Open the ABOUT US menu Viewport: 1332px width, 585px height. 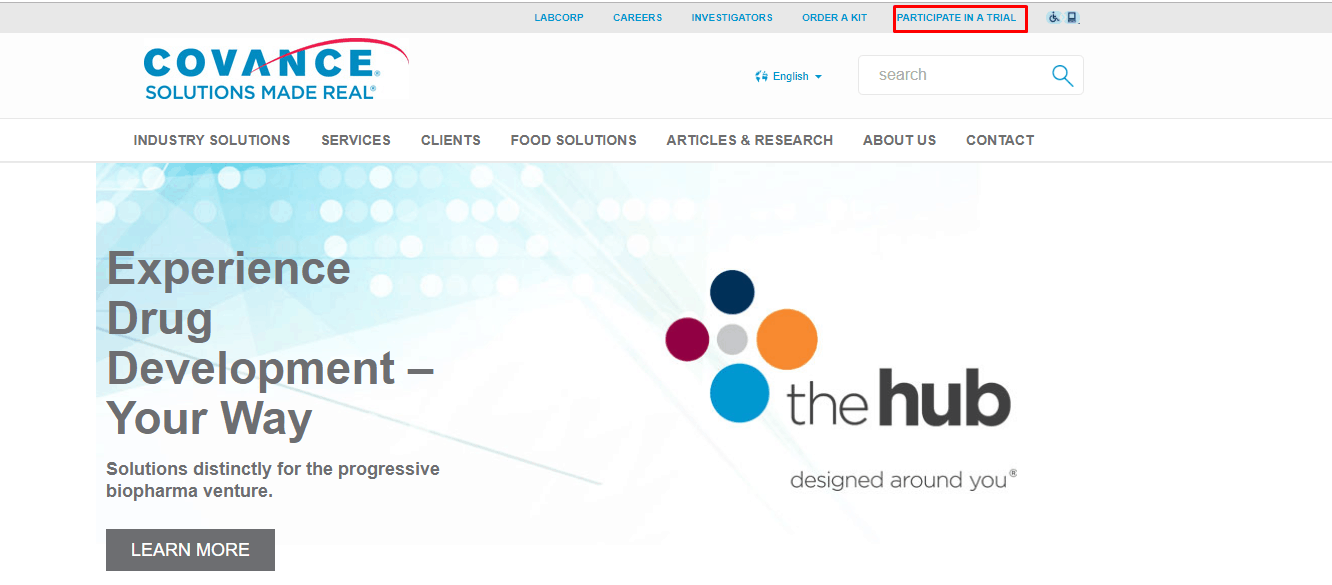900,140
